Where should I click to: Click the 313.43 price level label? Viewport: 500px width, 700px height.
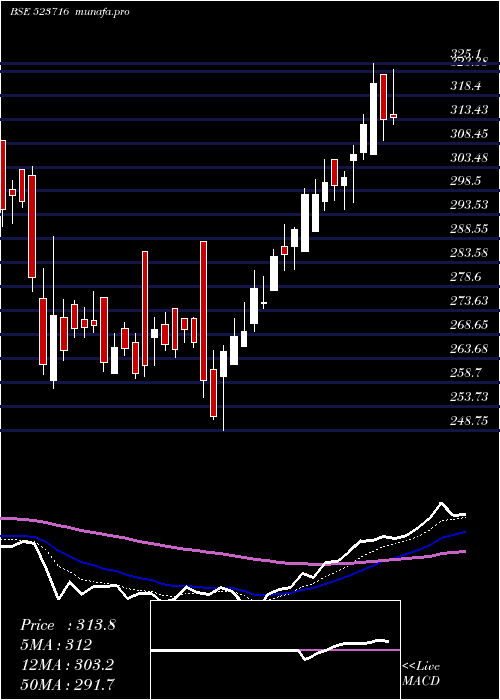pyautogui.click(x=469, y=109)
